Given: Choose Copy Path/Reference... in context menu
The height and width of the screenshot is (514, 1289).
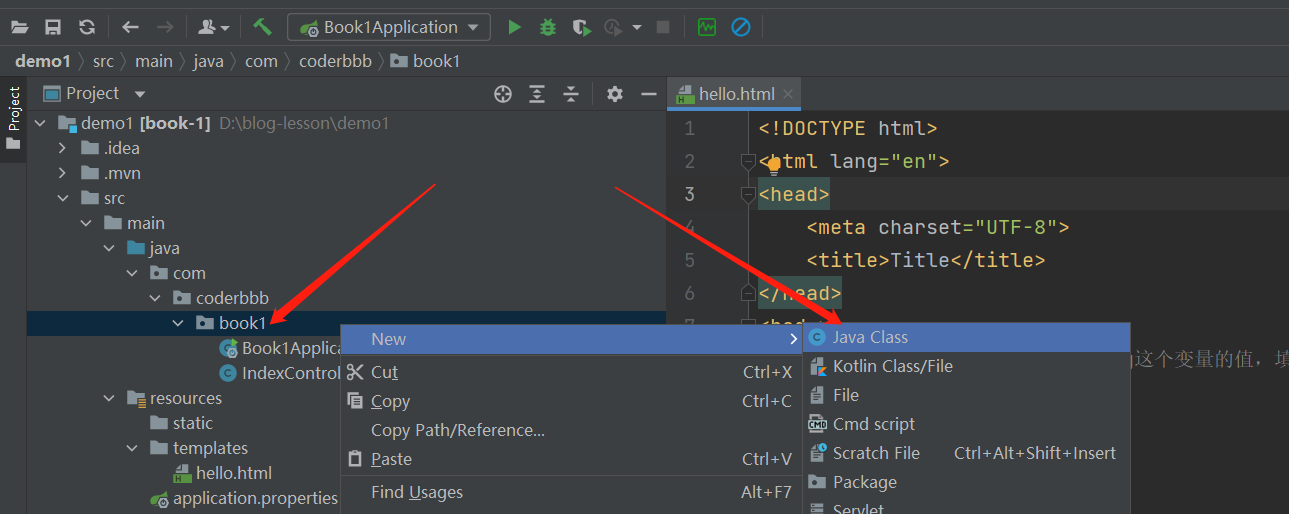Looking at the screenshot, I should 457,430.
